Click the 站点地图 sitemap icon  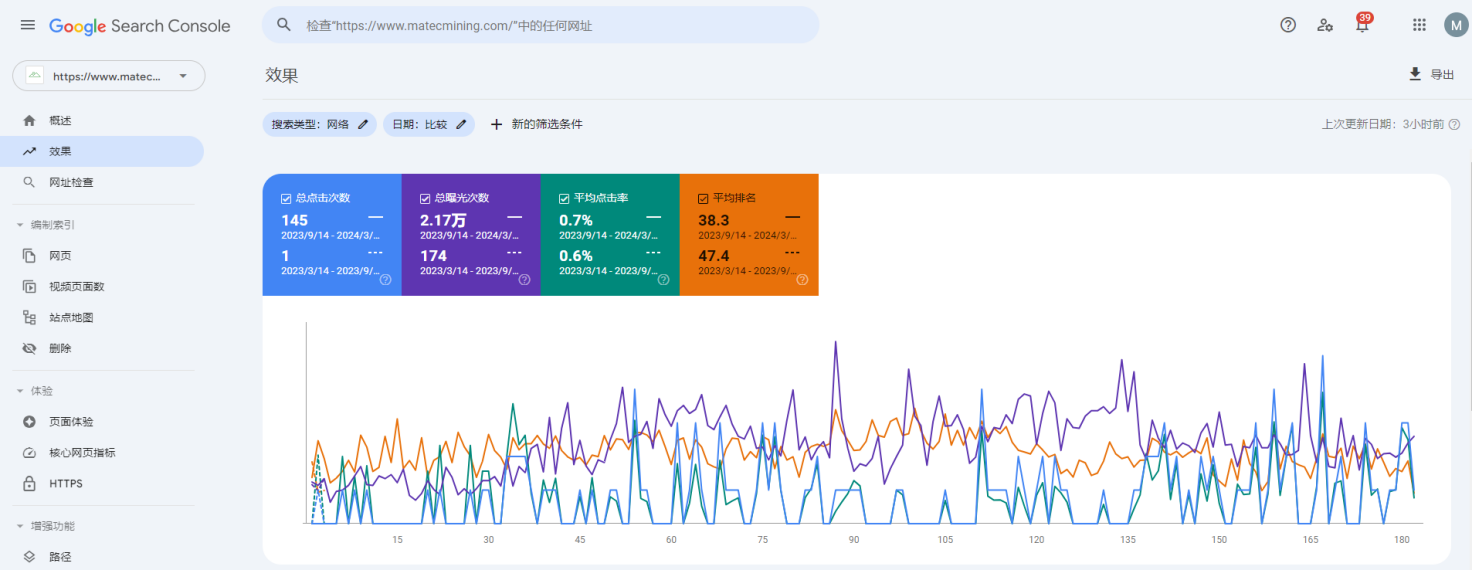(x=29, y=317)
